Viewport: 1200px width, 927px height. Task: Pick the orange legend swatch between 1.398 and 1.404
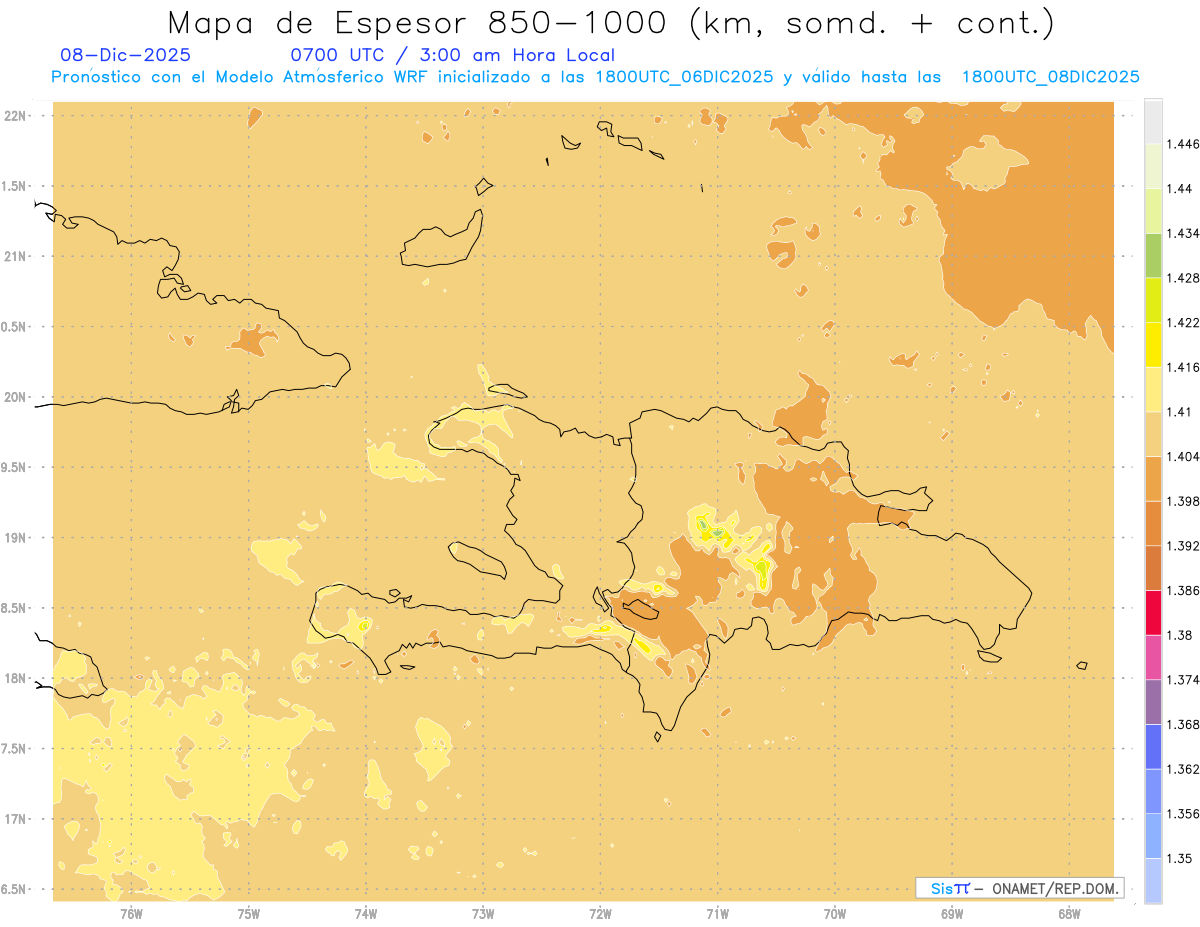coord(1153,478)
